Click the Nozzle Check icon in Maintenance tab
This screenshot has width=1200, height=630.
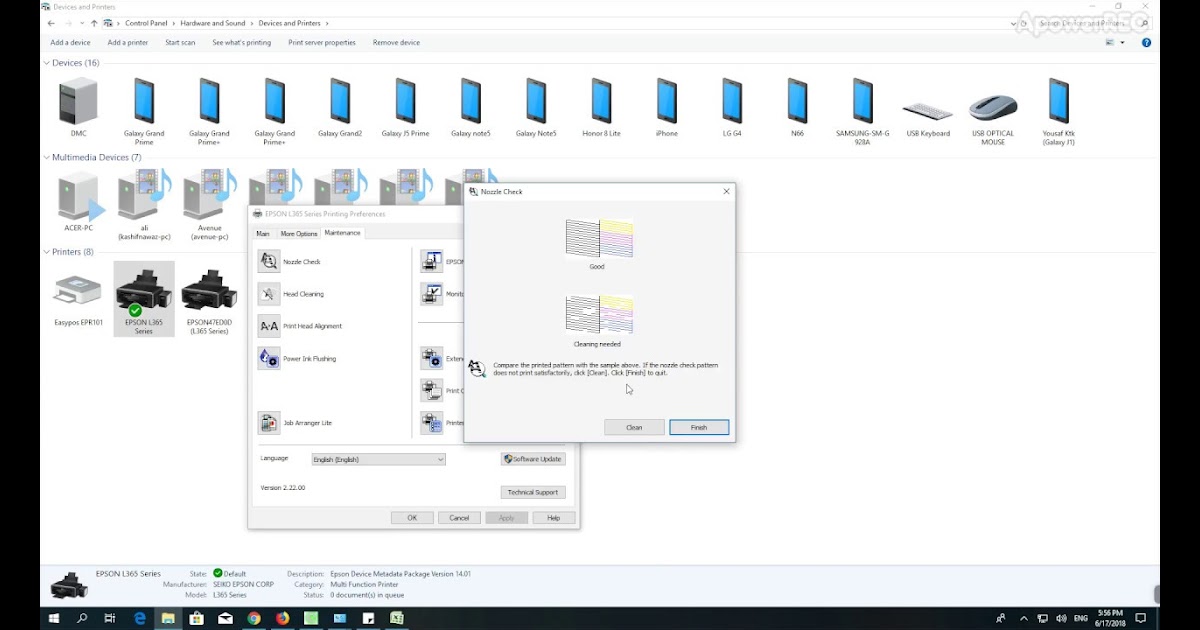(268, 262)
